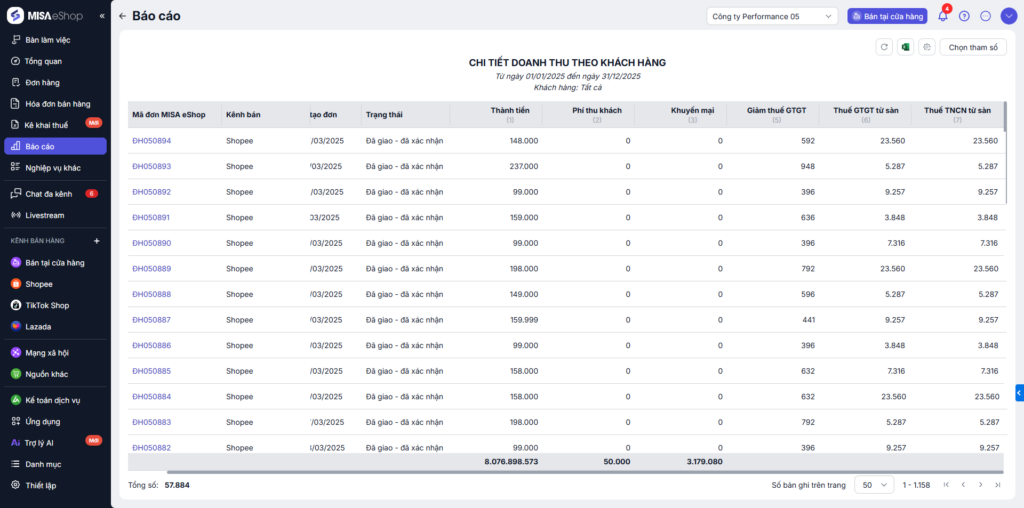Change records per page dropdown showing 50

coord(873,485)
